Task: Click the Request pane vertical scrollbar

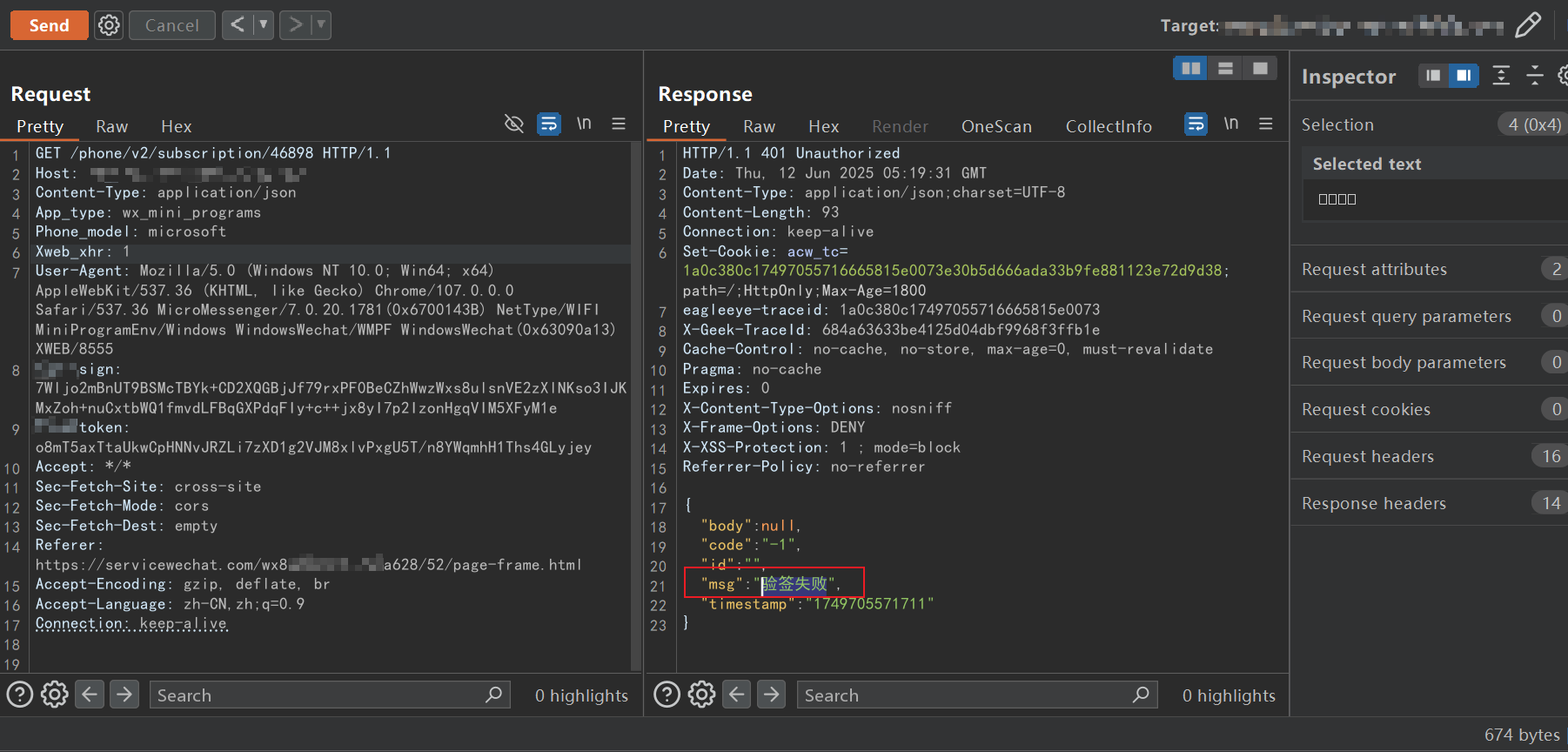Action: [x=635, y=406]
